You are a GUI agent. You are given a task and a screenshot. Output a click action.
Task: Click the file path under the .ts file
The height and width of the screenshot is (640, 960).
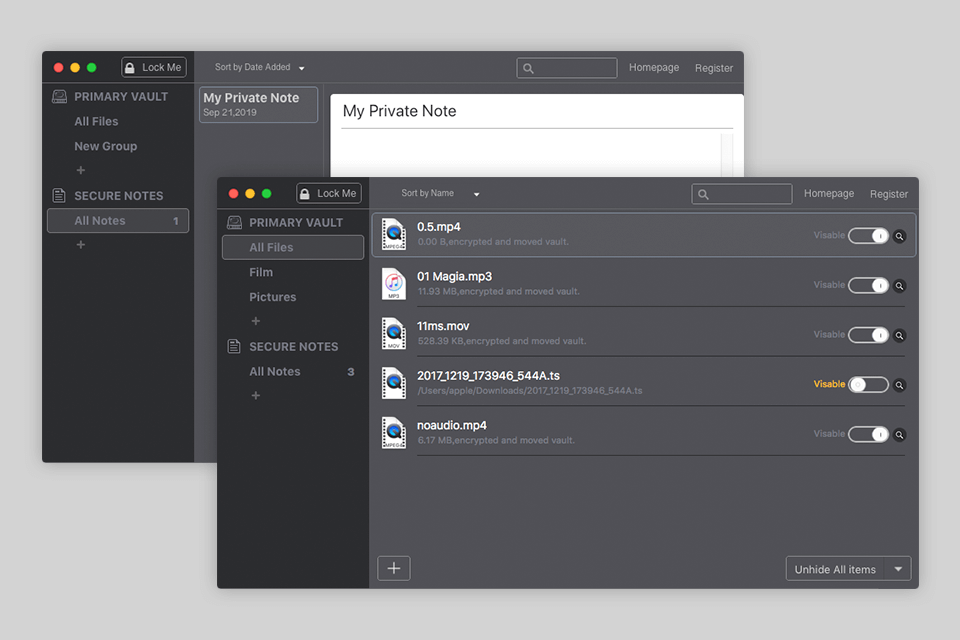coord(530,391)
